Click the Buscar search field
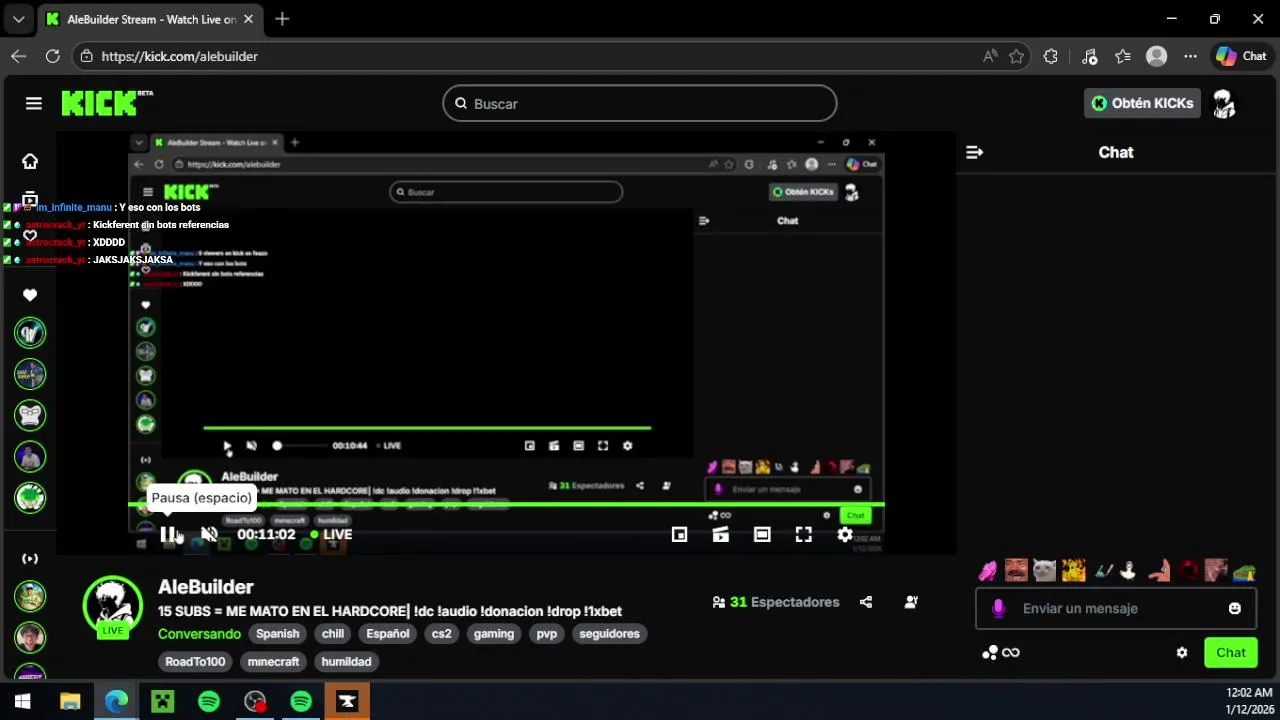Screen dimensions: 1280x720 [640, 103]
